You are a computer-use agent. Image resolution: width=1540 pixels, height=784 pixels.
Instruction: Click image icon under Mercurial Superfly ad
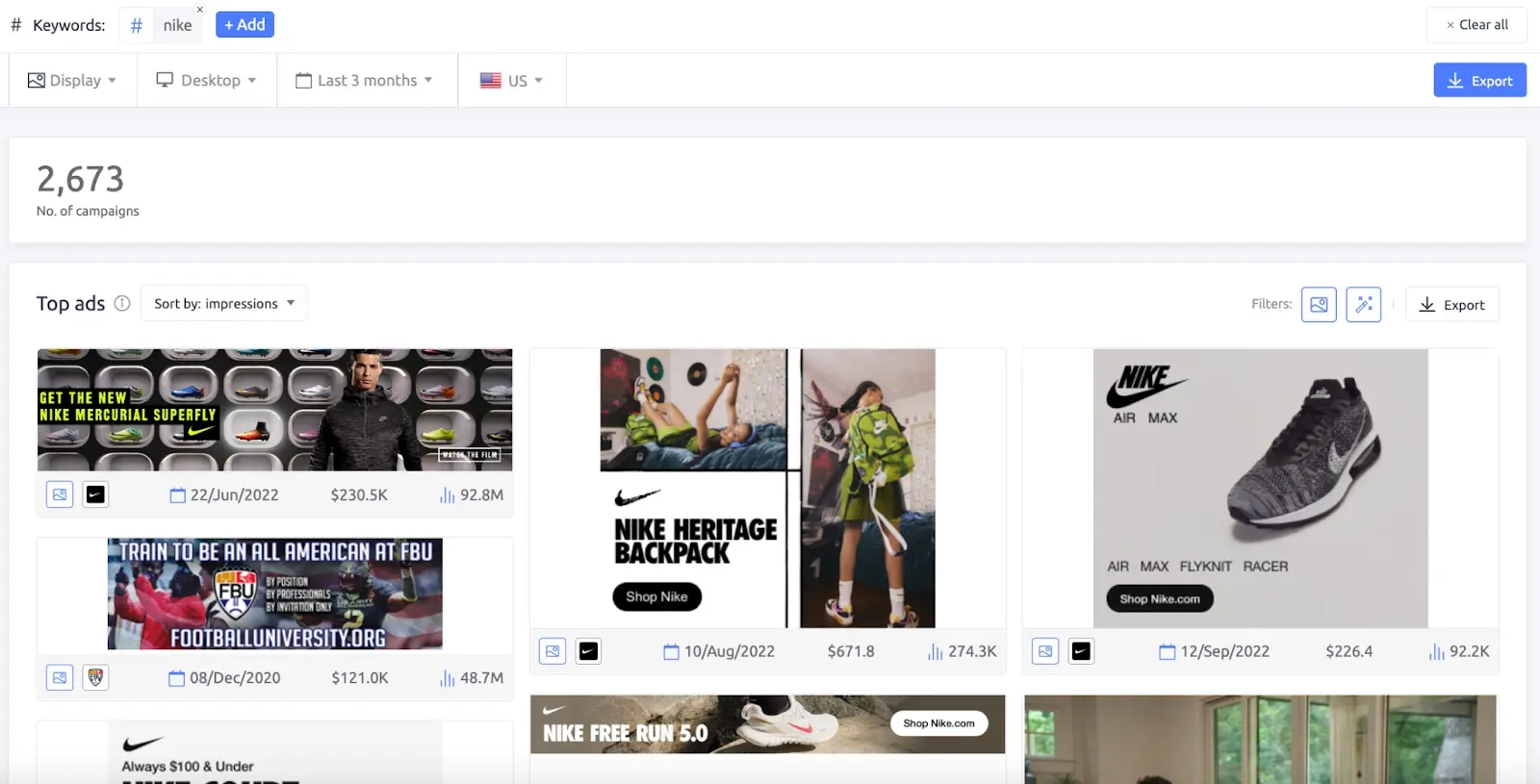click(x=60, y=494)
